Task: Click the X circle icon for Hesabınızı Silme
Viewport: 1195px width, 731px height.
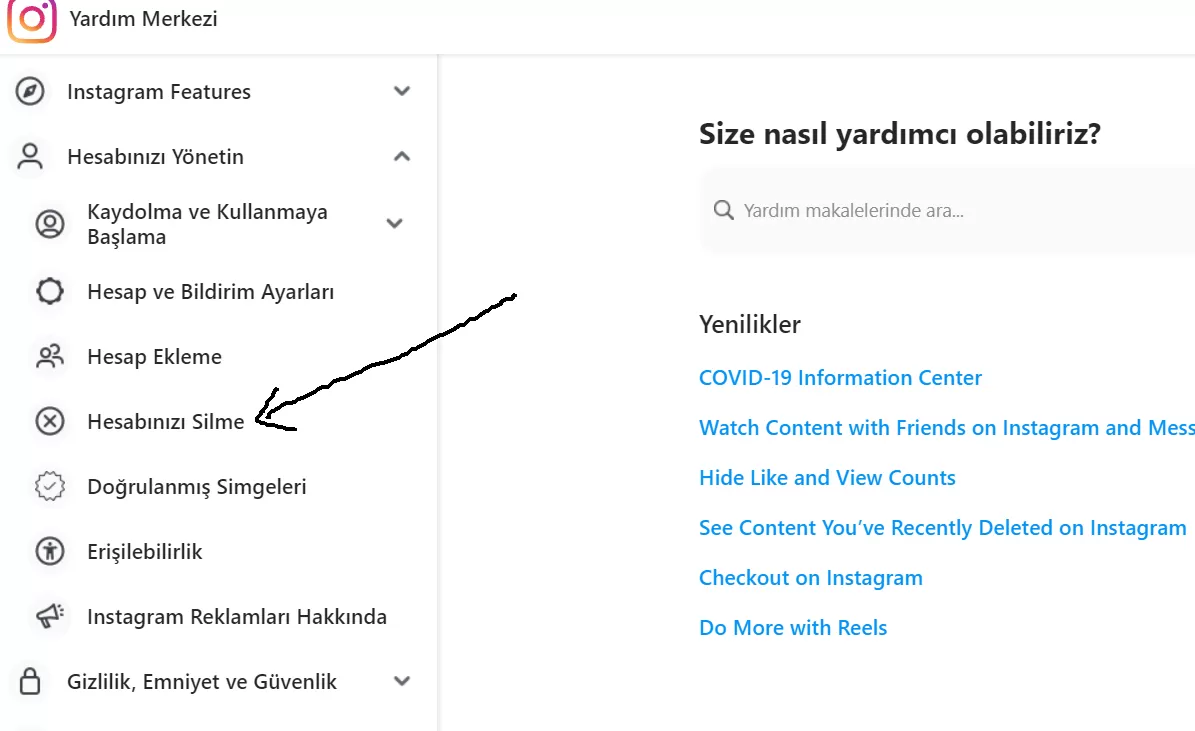Action: (50, 422)
